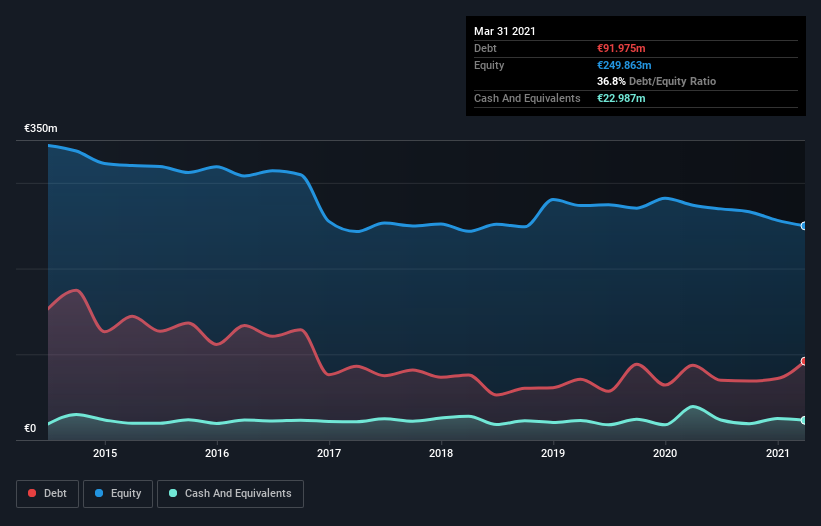Viewport: 821px width, 526px height.
Task: Select the 2016 x-axis label
Action: tap(217, 453)
